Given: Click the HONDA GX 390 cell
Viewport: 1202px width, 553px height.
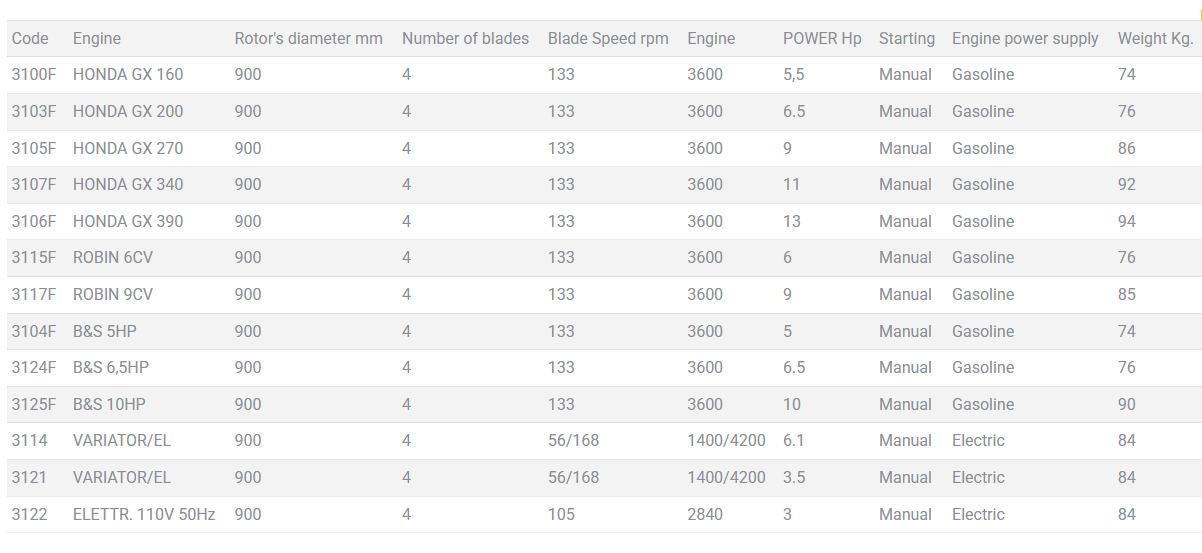Looking at the screenshot, I should (128, 222).
